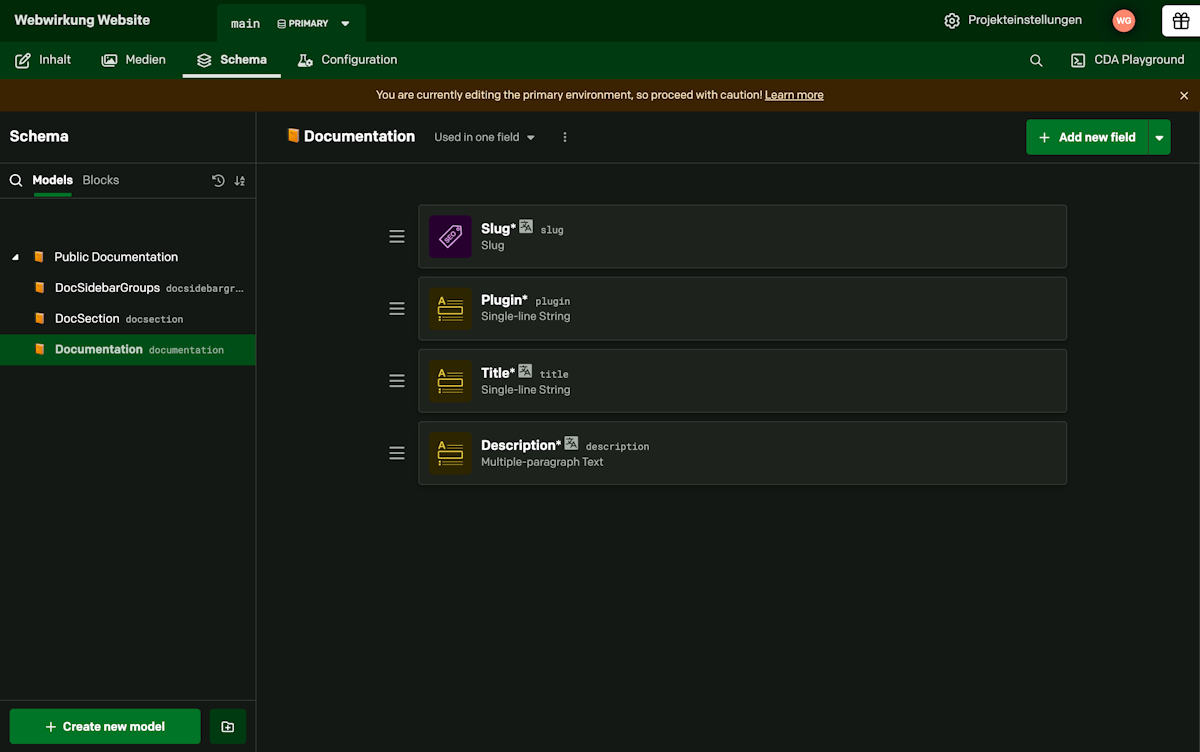The height and width of the screenshot is (752, 1200).
Task: Open the Description field card
Action: (742, 453)
